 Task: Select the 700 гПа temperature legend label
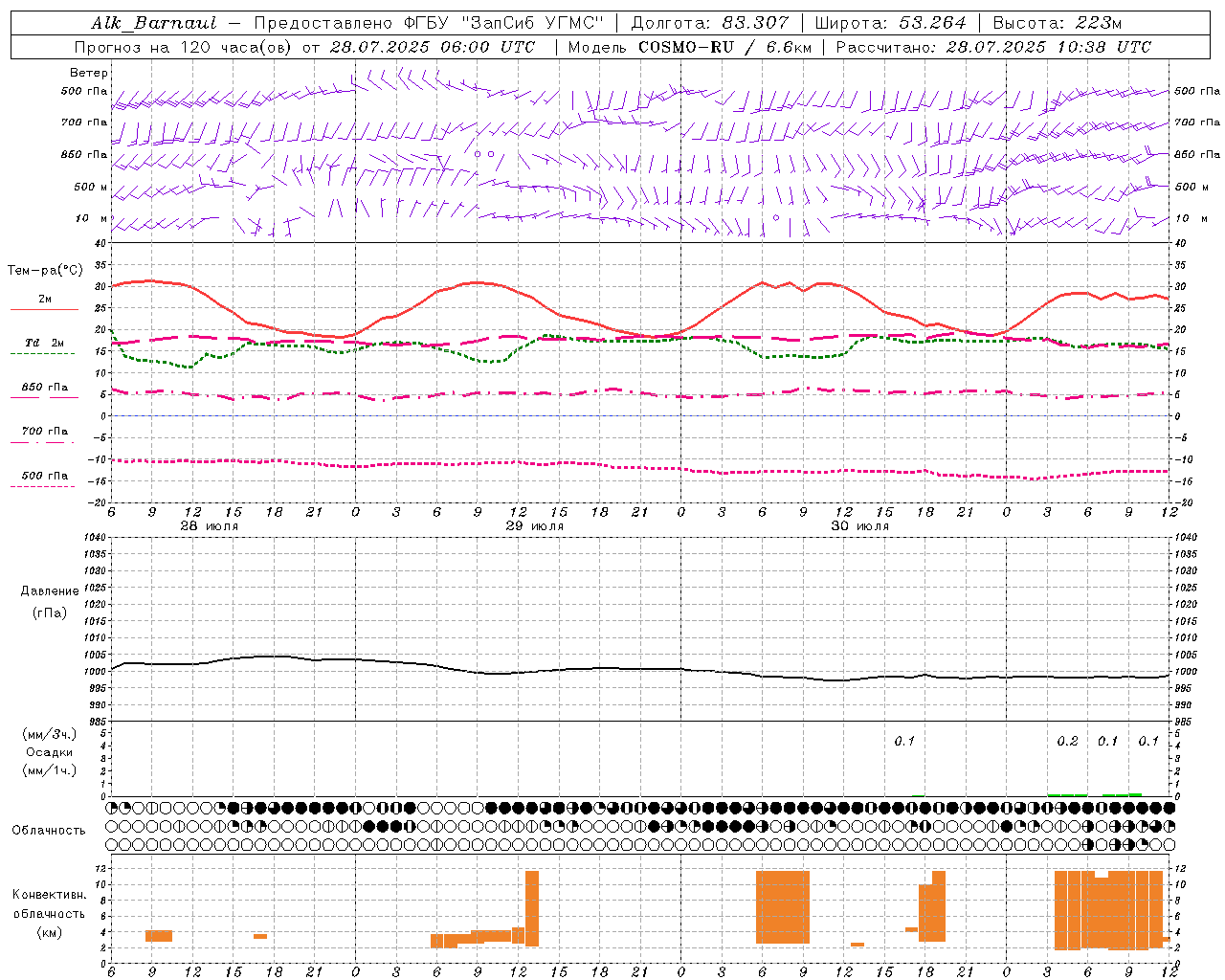[x=45, y=432]
